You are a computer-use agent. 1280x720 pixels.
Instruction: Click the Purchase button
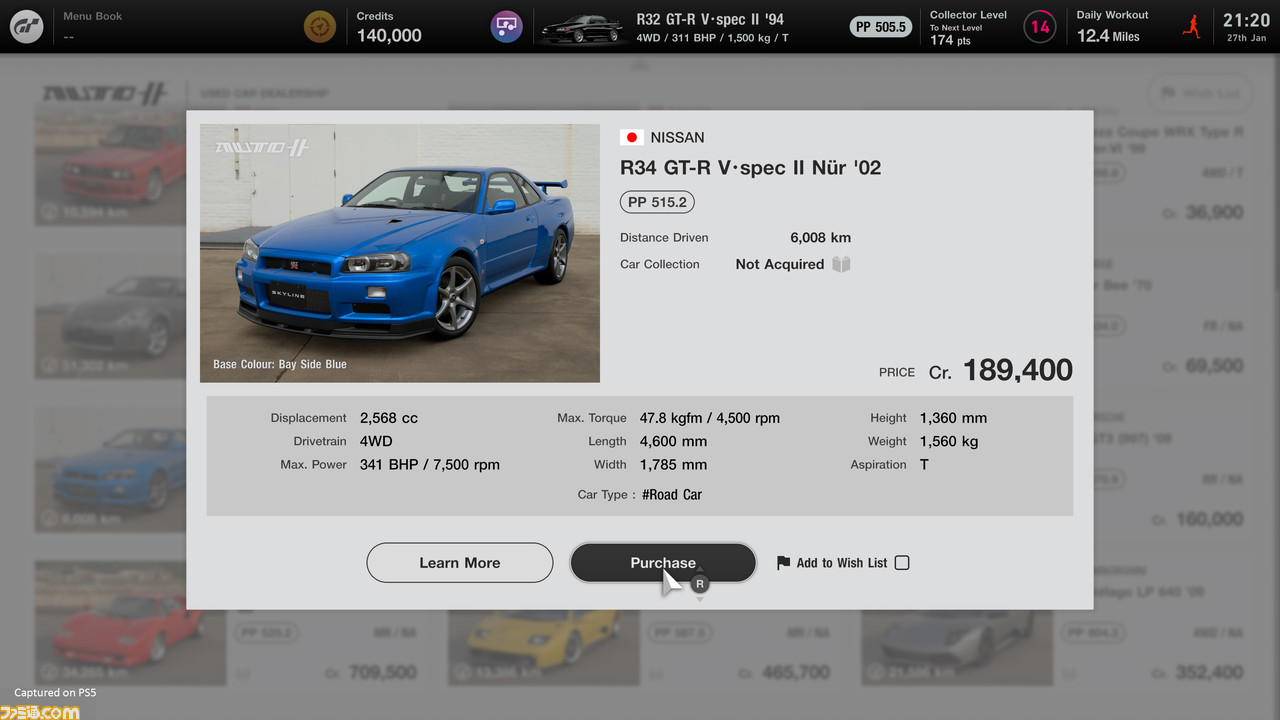663,563
